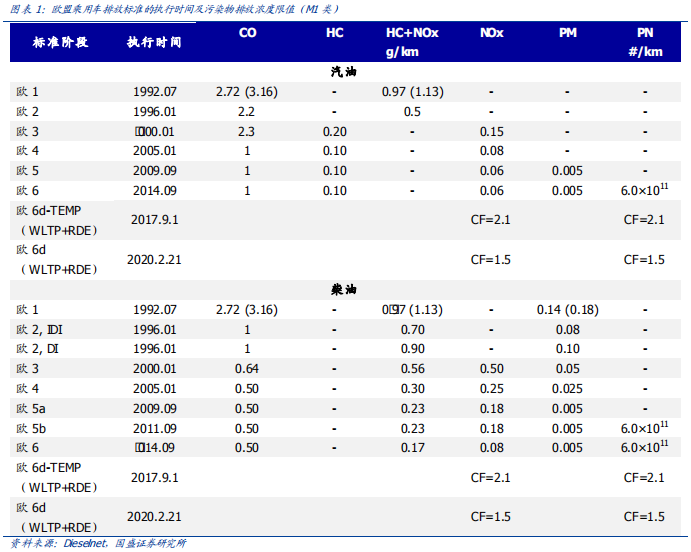Select the 0.14 (0.18) PM value
Image resolution: width=691 pixels, height=552 pixels.
click(x=567, y=310)
